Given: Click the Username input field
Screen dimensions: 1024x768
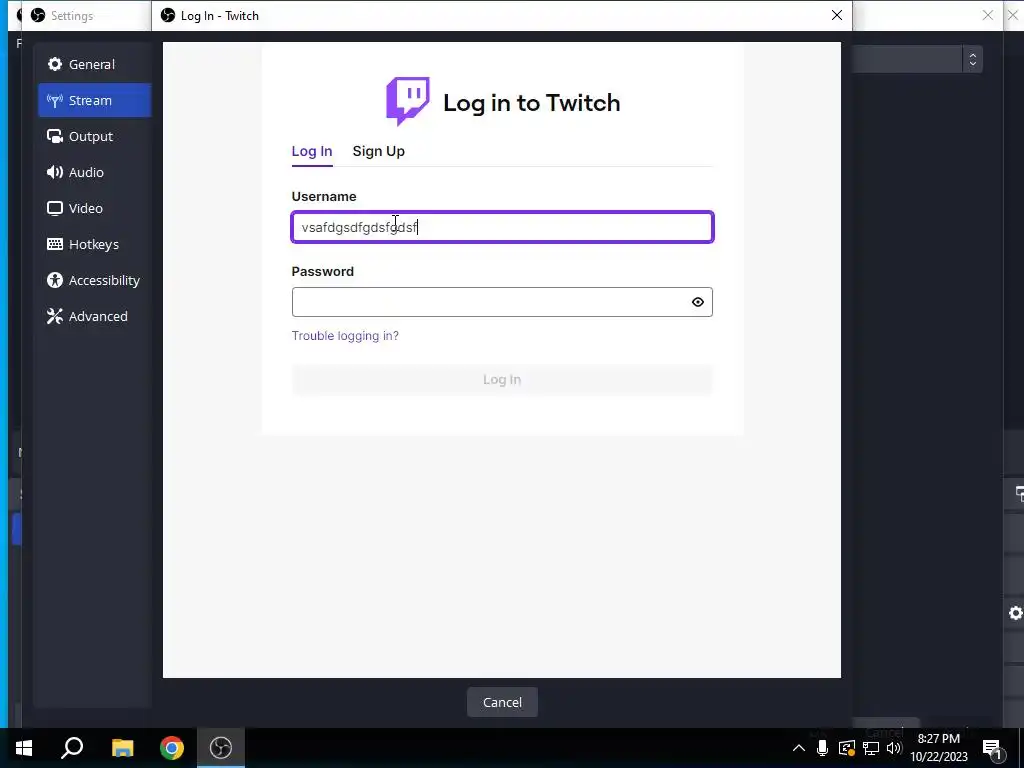Looking at the screenshot, I should [502, 227].
